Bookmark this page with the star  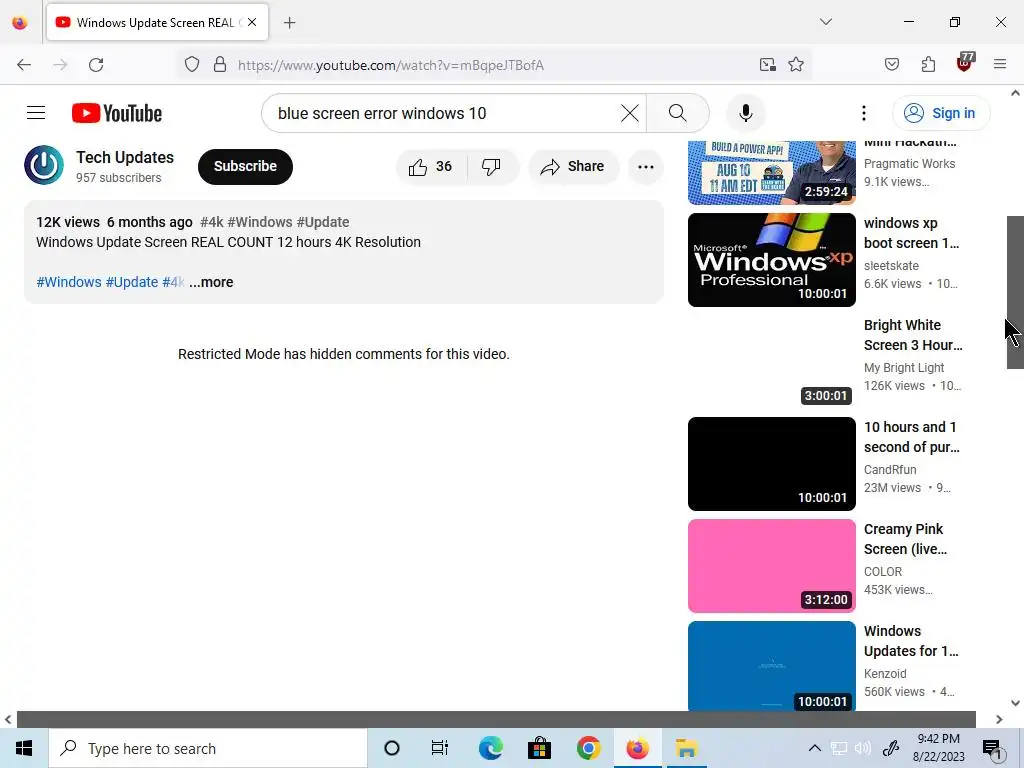click(795, 64)
